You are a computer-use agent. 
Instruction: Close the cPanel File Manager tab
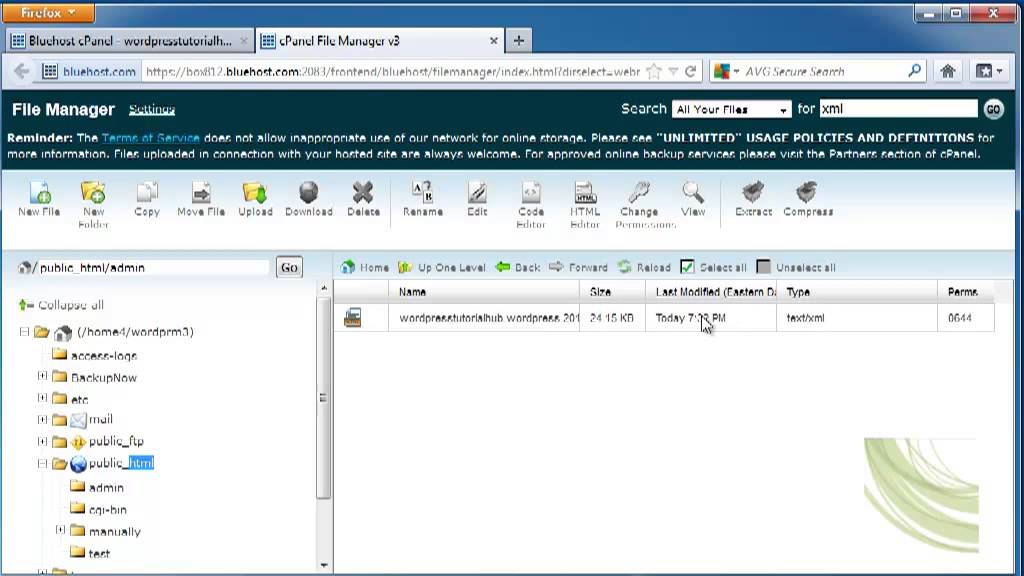click(493, 40)
